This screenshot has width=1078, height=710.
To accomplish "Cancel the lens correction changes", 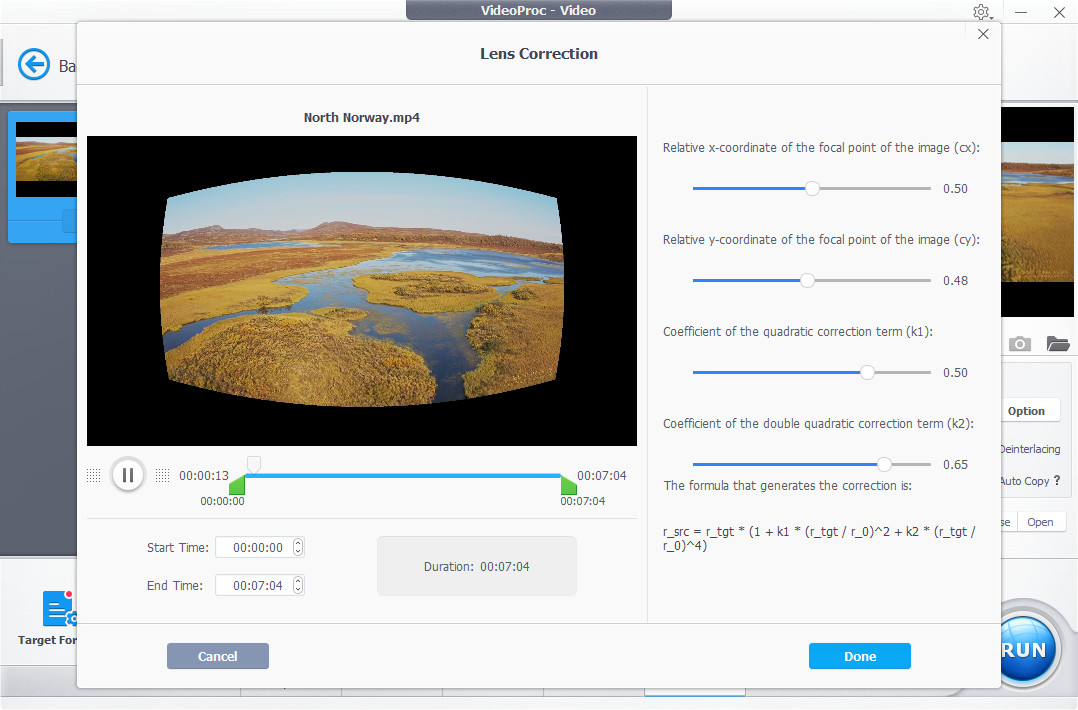I will point(218,656).
